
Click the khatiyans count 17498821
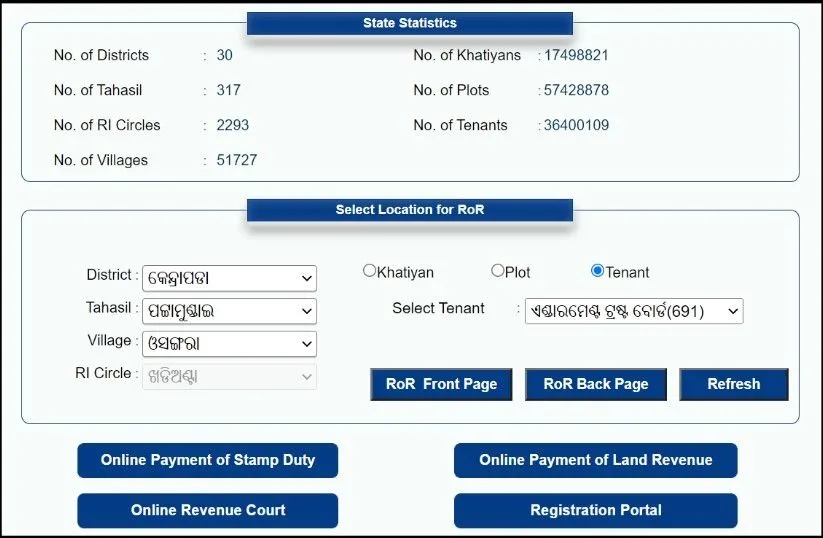[x=576, y=55]
